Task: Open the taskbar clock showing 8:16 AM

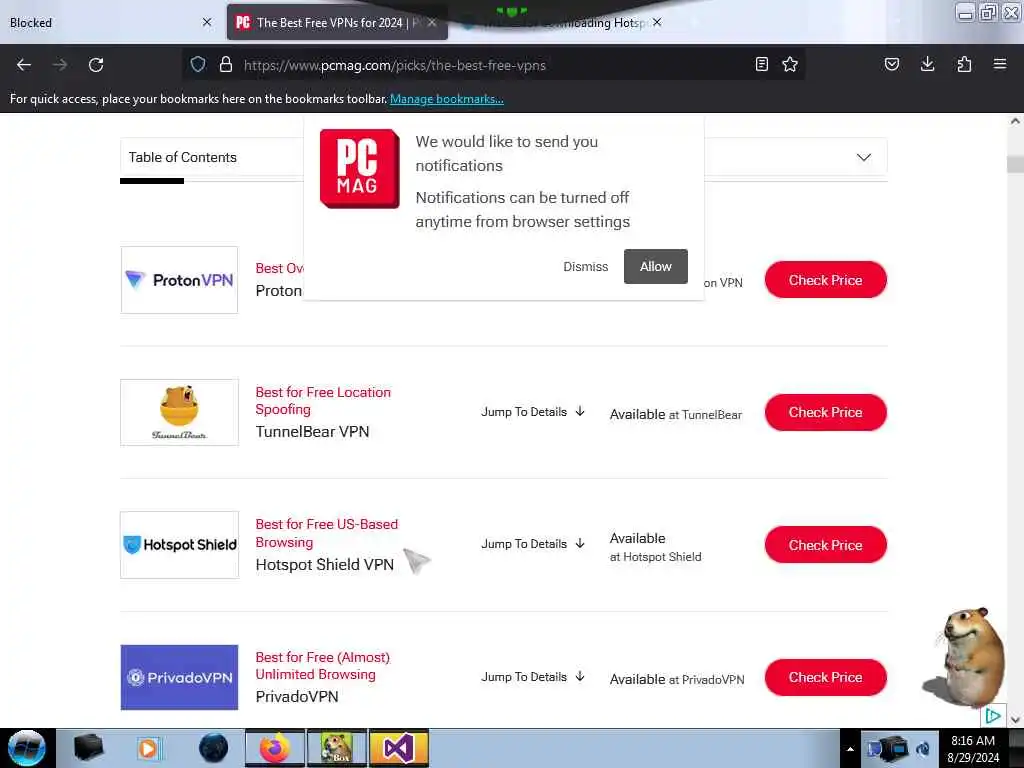Action: (973, 749)
